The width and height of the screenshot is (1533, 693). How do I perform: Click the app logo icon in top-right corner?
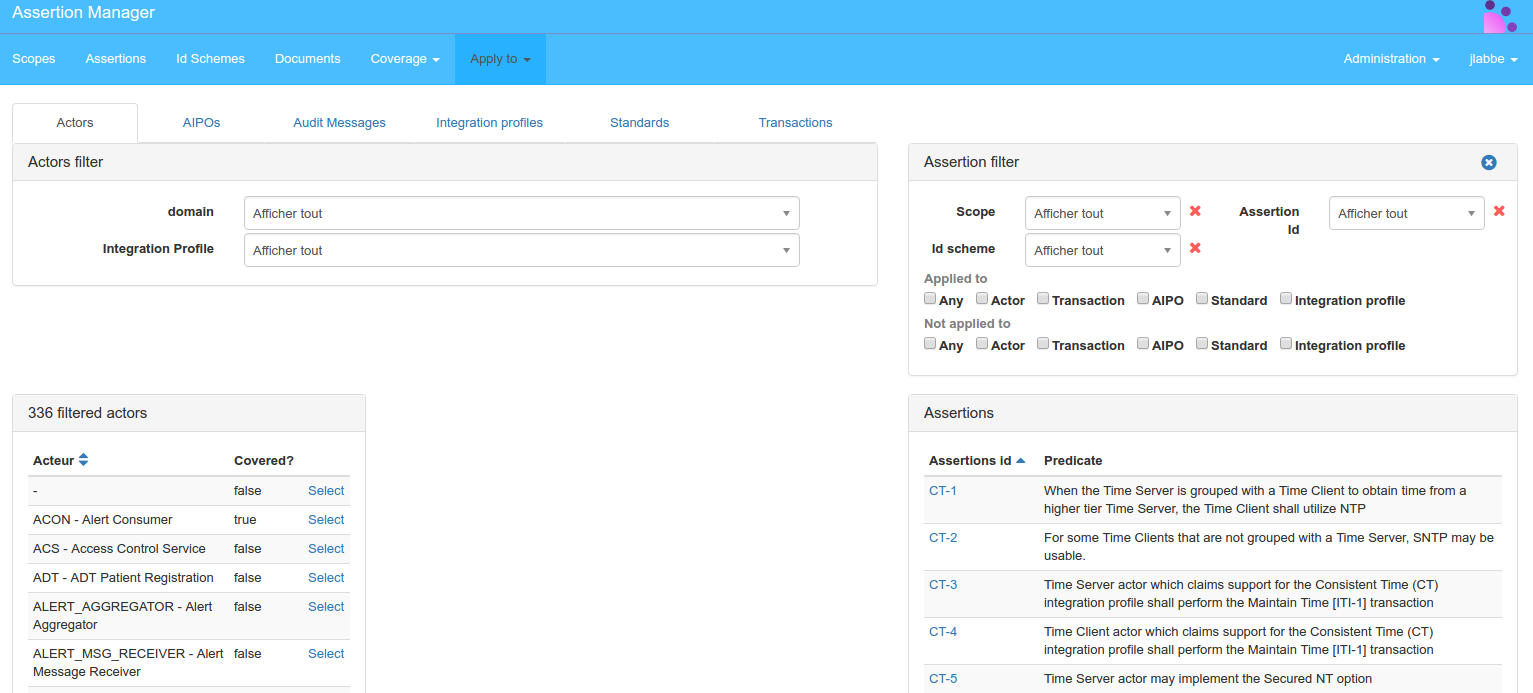coord(1500,17)
